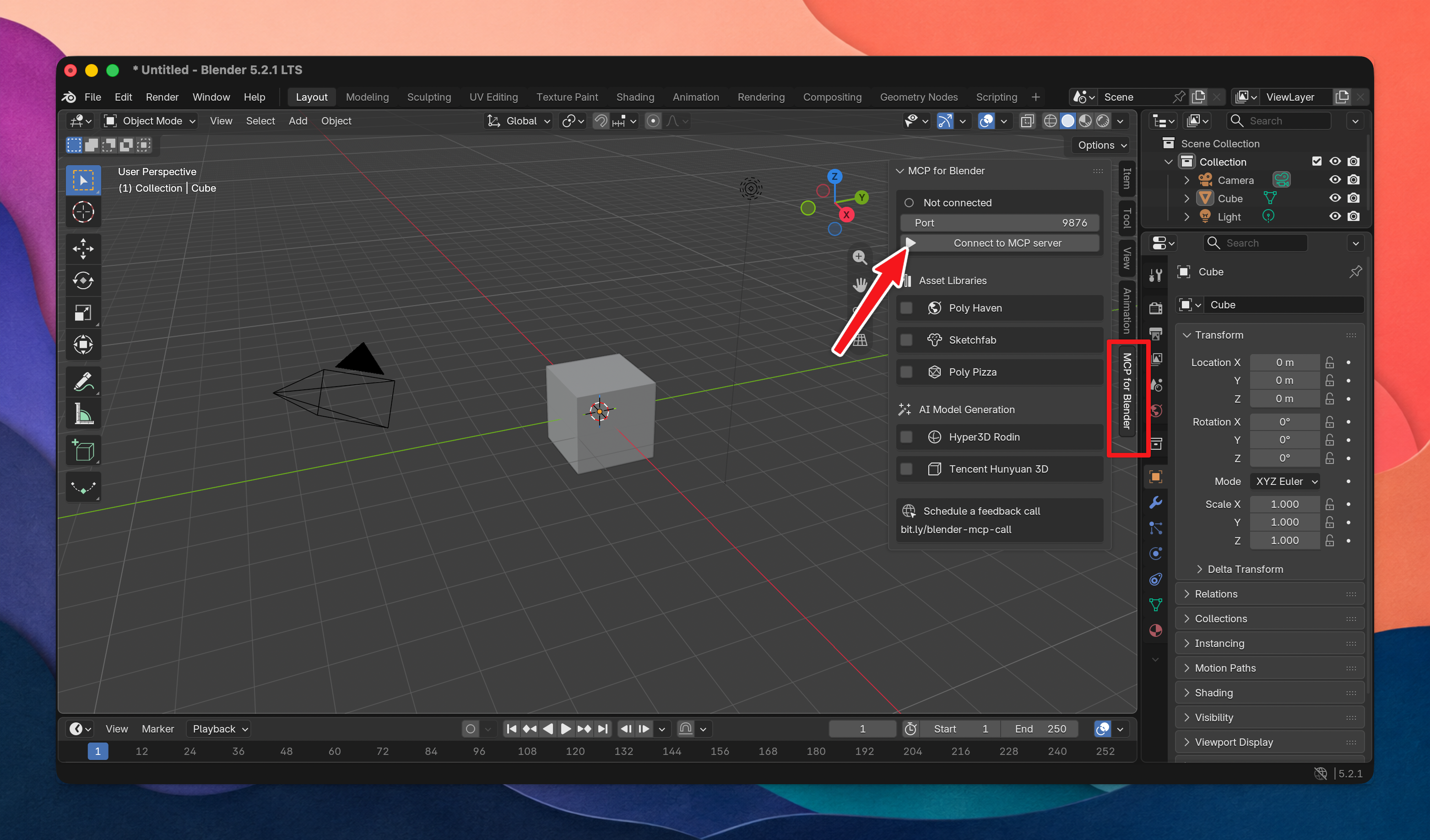This screenshot has height=840, width=1430.
Task: Open the bit.ly/blender-mcp-call link
Action: pos(956,529)
